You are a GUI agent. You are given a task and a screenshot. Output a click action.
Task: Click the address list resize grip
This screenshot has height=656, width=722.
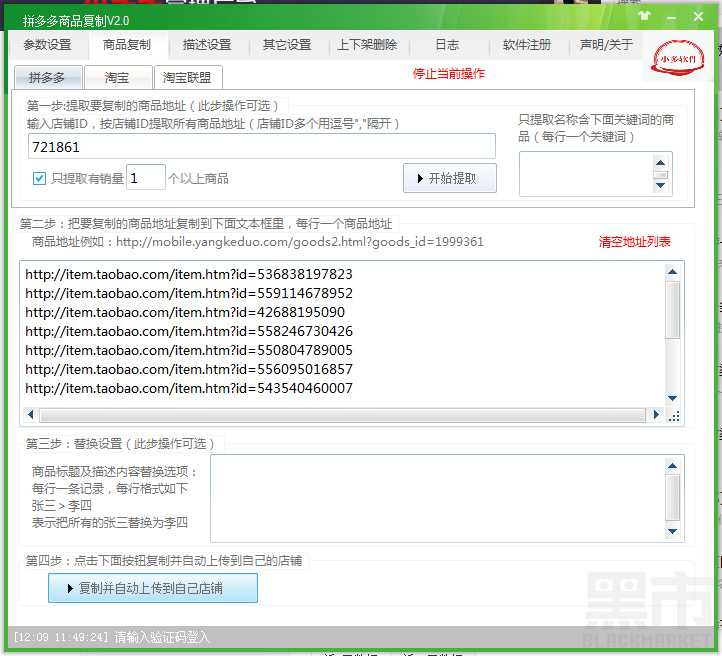674,417
